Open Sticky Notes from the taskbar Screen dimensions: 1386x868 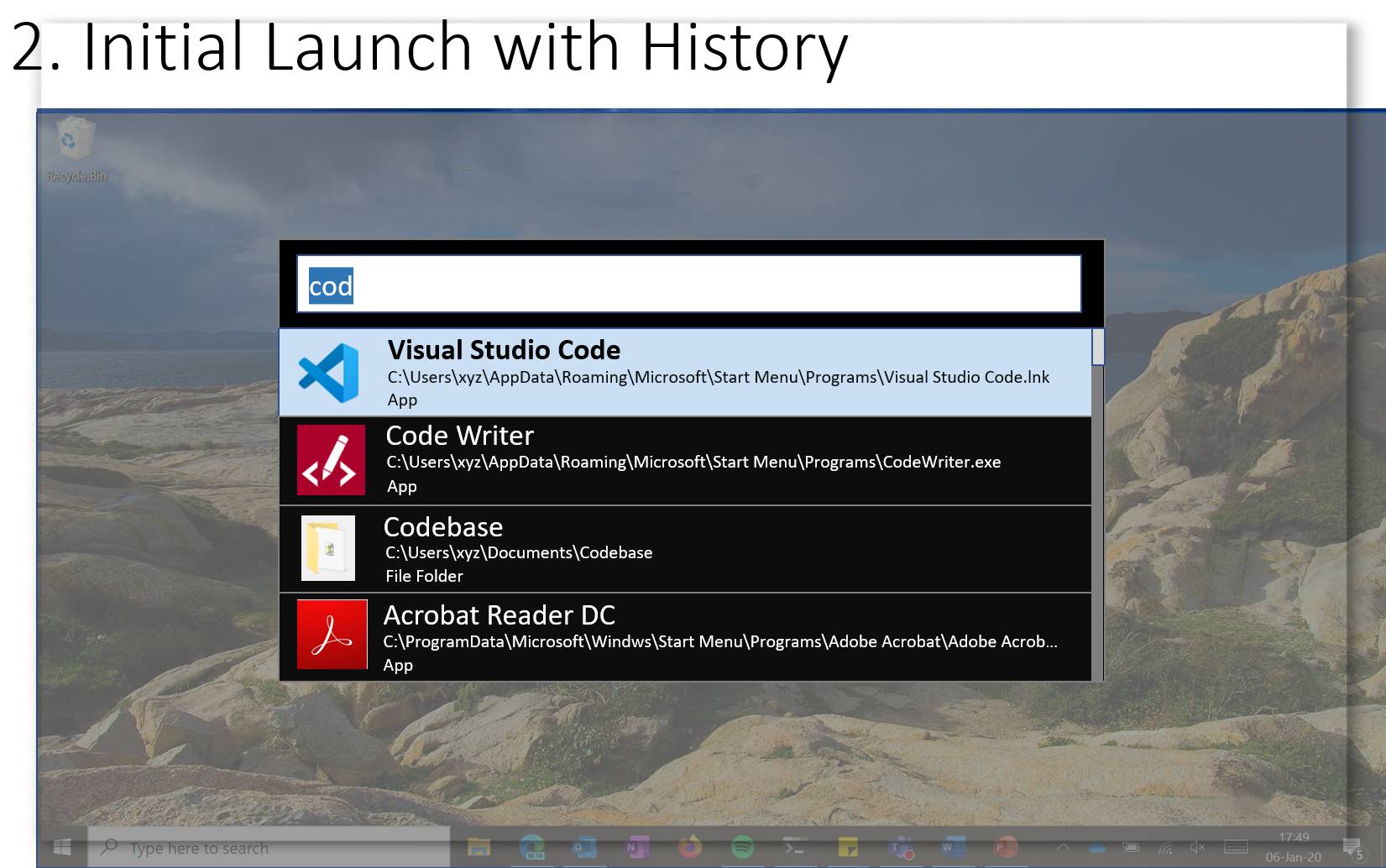pyautogui.click(x=848, y=847)
